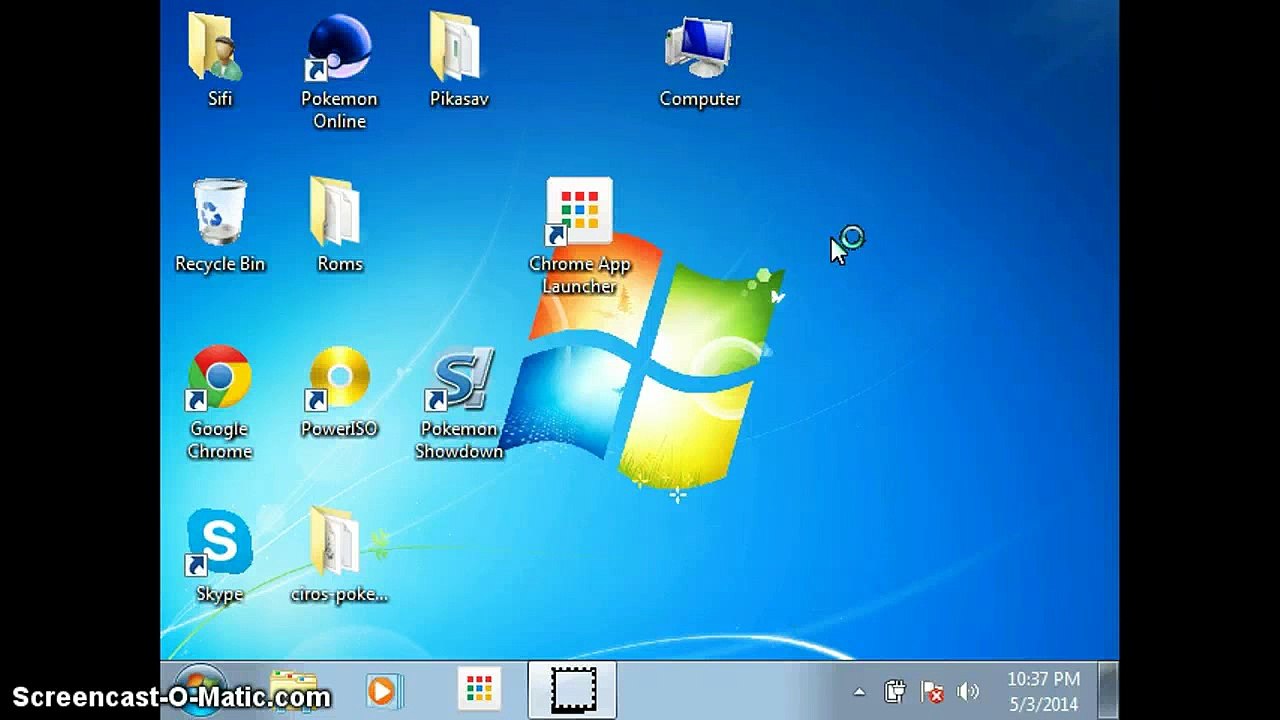Open the Pikasav folder

tap(459, 58)
